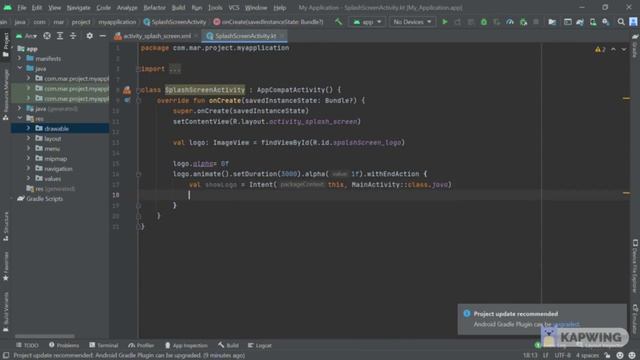Open the App Inspection tool window
The height and width of the screenshot is (360, 640).
pos(186,345)
